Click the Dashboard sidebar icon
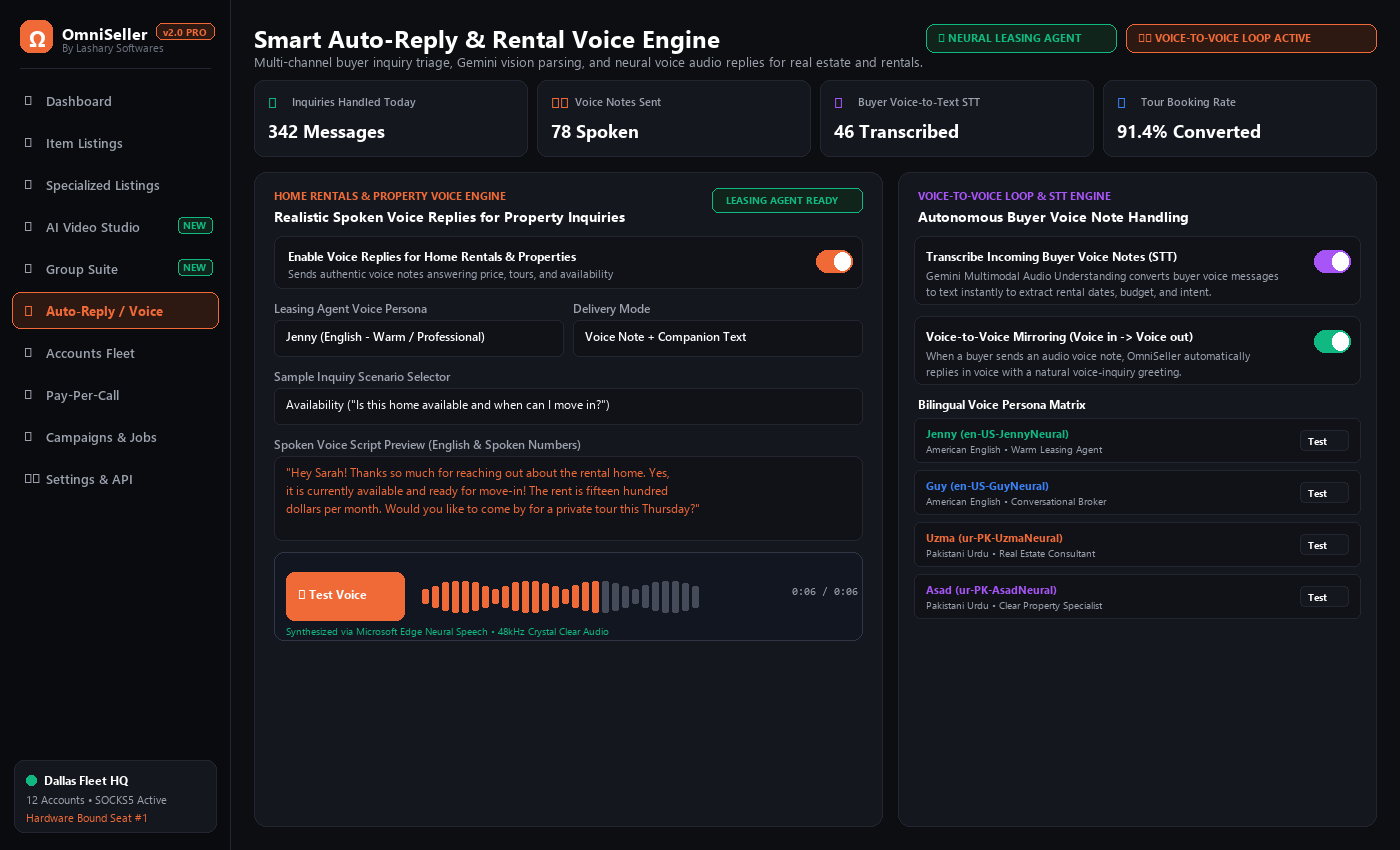 click(x=28, y=101)
